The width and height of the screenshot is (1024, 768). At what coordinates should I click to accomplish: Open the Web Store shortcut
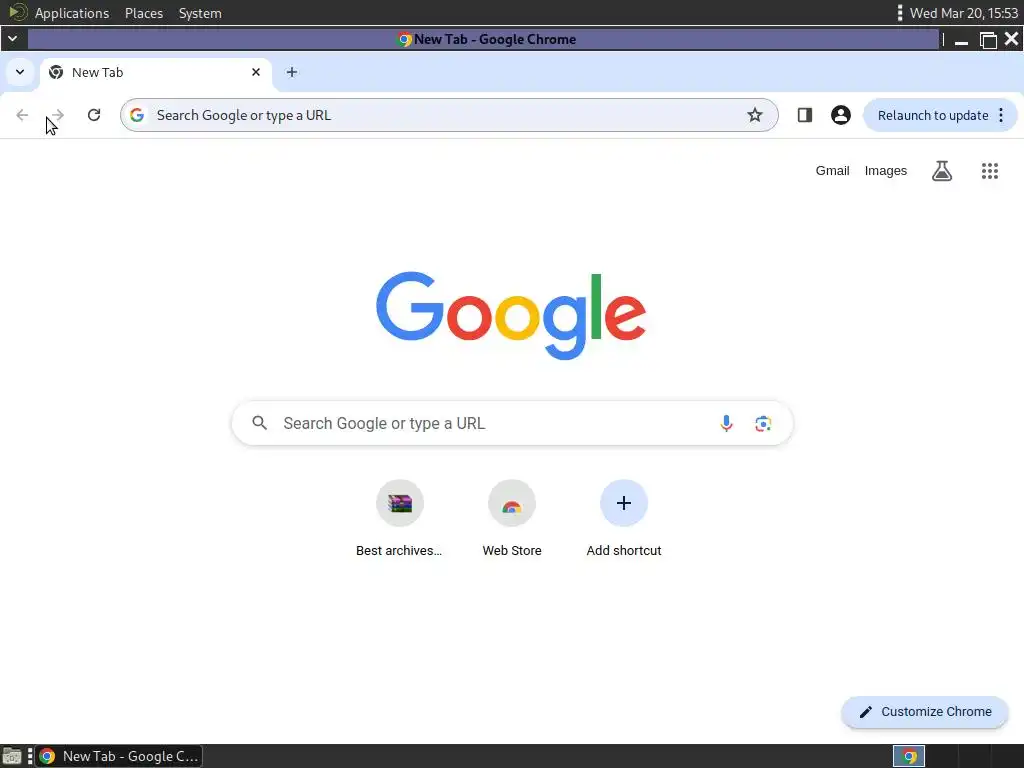coord(512,519)
